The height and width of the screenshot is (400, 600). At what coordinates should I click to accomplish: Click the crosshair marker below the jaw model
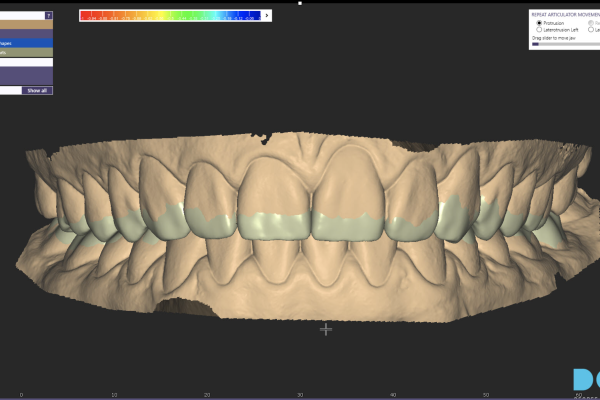click(x=326, y=329)
